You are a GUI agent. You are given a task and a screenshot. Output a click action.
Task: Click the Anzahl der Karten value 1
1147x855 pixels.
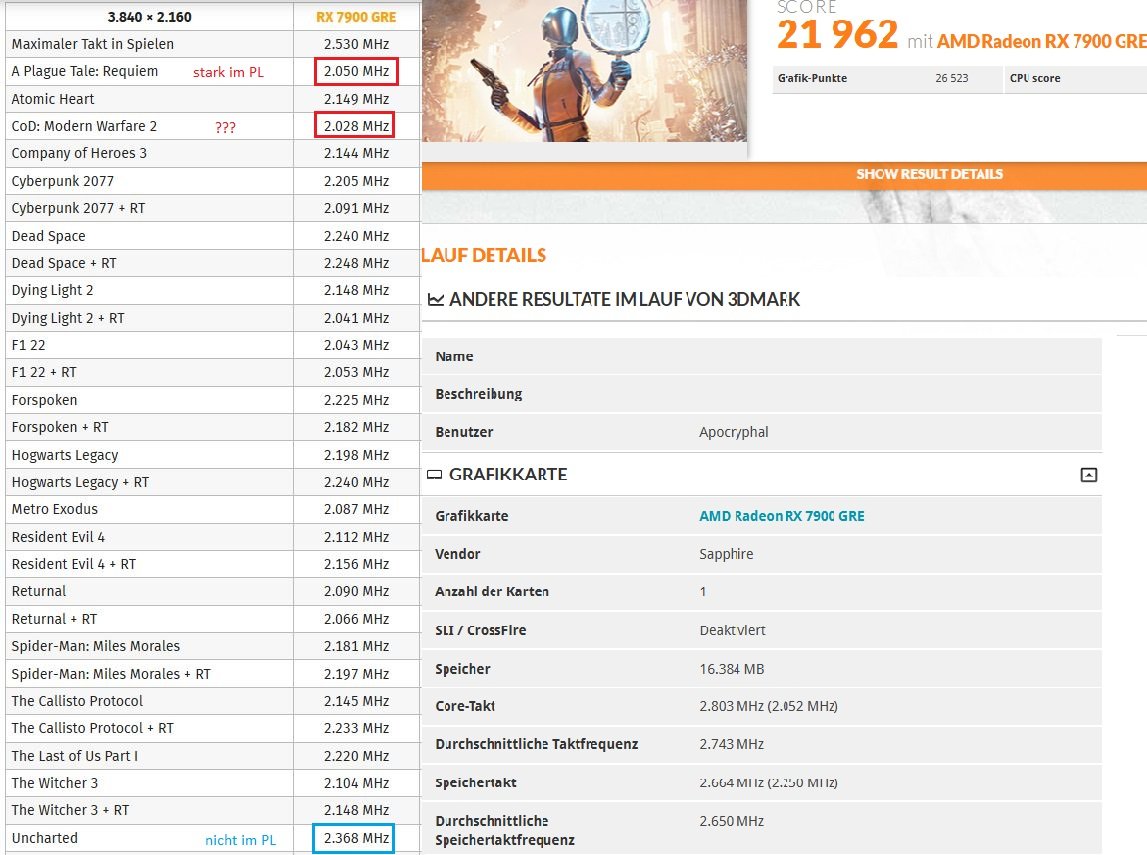tap(703, 591)
